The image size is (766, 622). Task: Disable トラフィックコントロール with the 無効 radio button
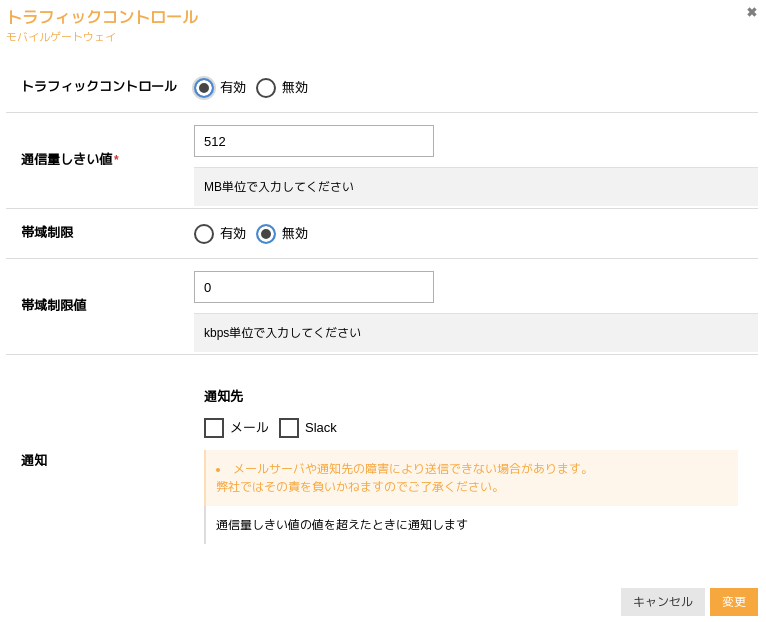click(x=266, y=88)
